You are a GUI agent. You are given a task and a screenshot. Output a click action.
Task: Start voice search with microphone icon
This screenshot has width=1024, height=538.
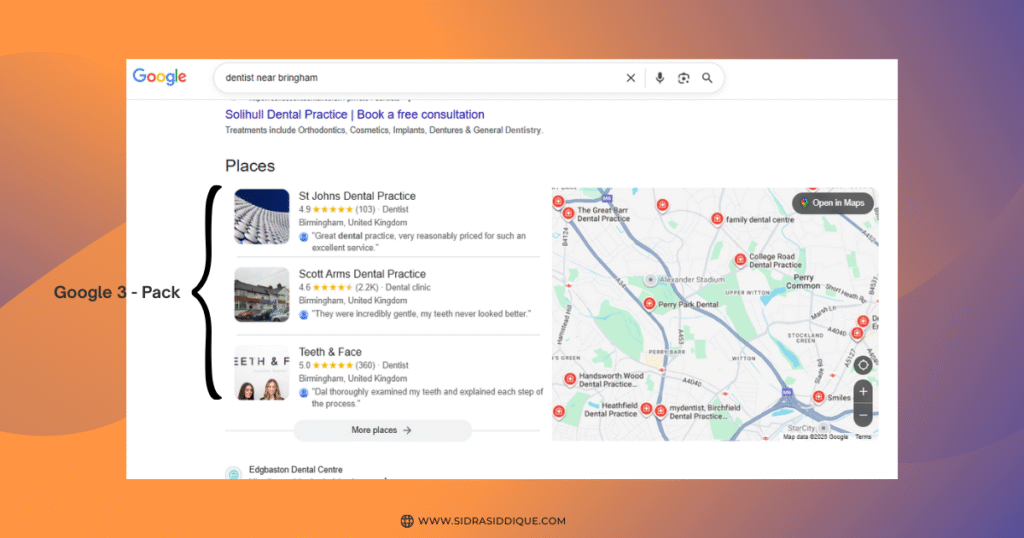660,78
